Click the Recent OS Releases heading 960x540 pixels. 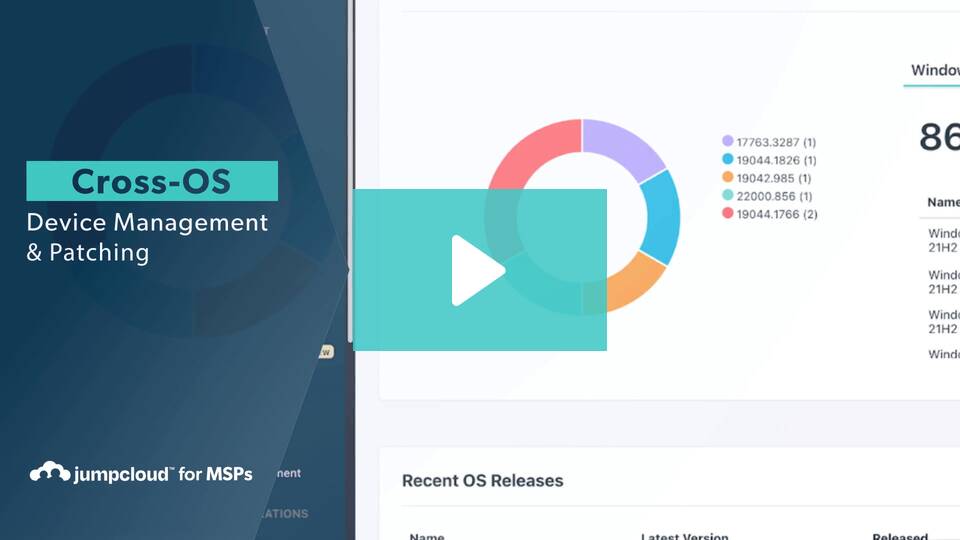[482, 481]
